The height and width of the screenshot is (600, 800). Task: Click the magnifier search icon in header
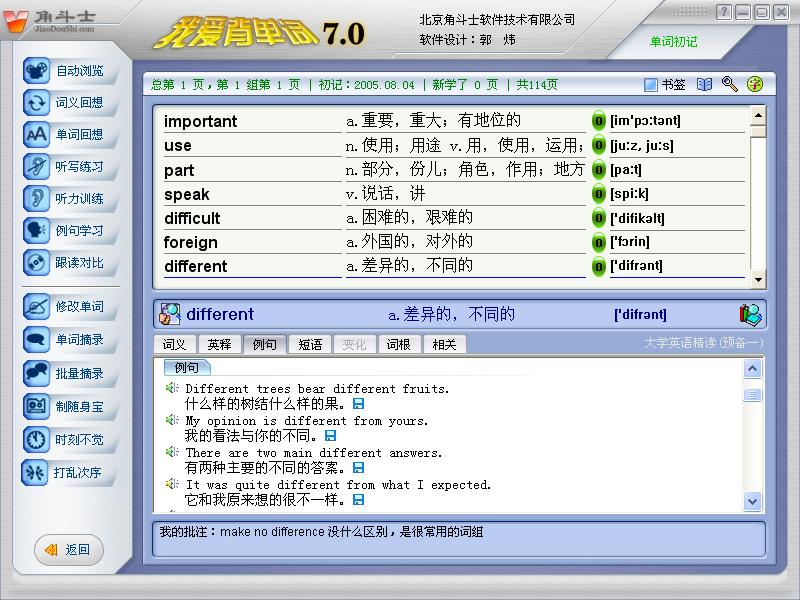(730, 84)
